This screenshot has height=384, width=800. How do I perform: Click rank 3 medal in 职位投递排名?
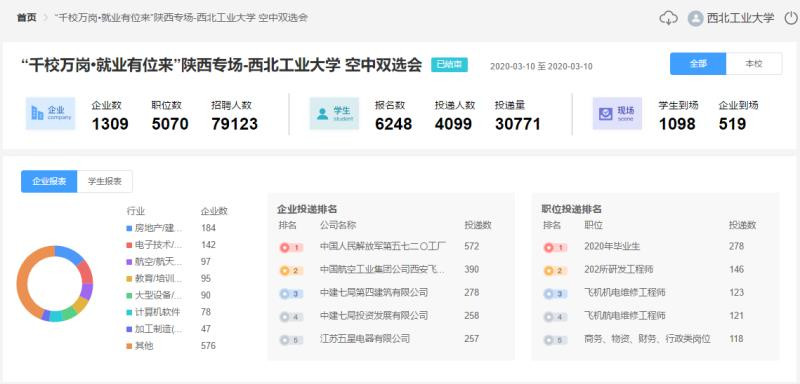(556, 294)
